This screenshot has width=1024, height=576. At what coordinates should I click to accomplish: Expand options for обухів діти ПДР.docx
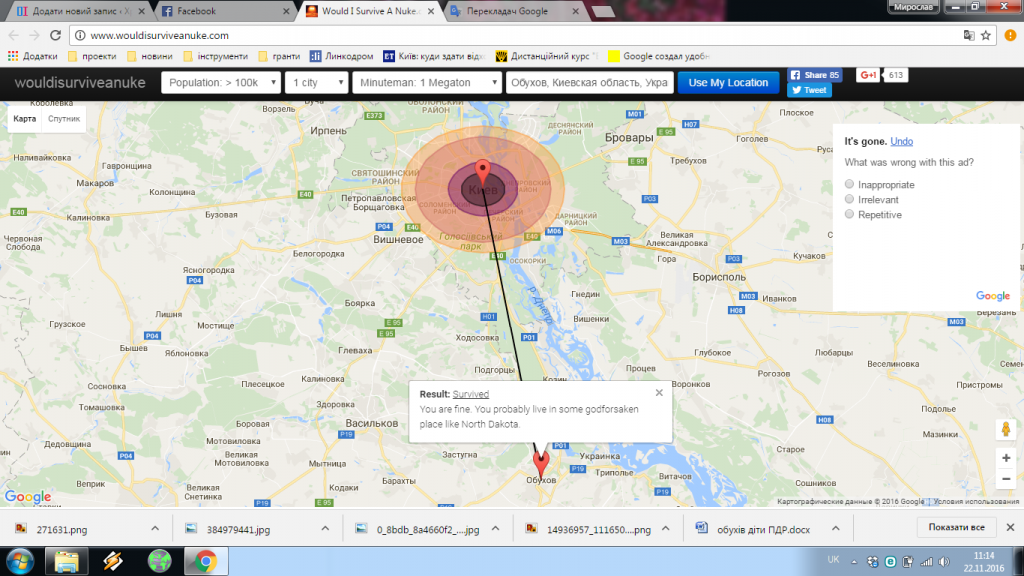[x=836, y=529]
